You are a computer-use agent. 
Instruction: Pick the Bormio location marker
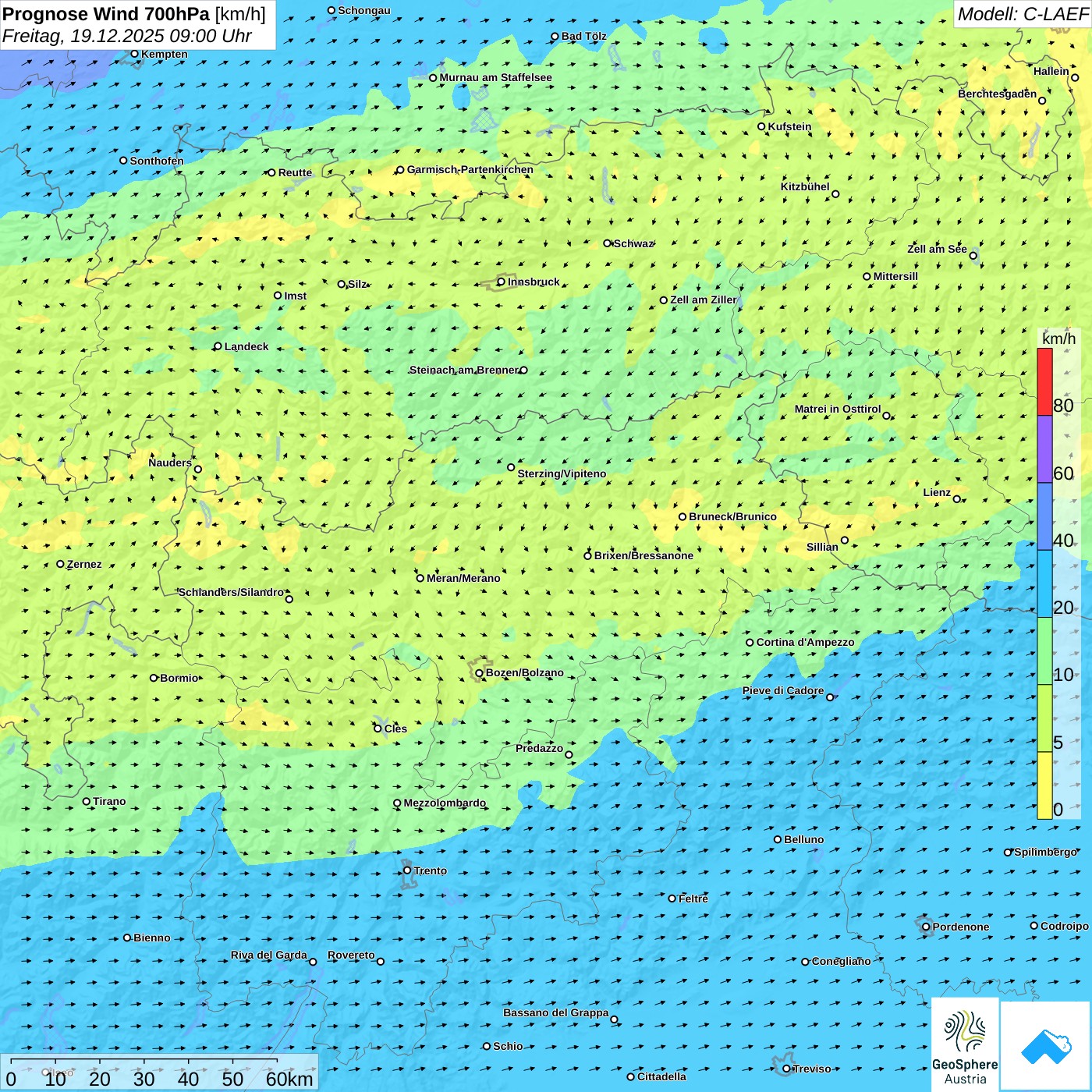click(154, 678)
